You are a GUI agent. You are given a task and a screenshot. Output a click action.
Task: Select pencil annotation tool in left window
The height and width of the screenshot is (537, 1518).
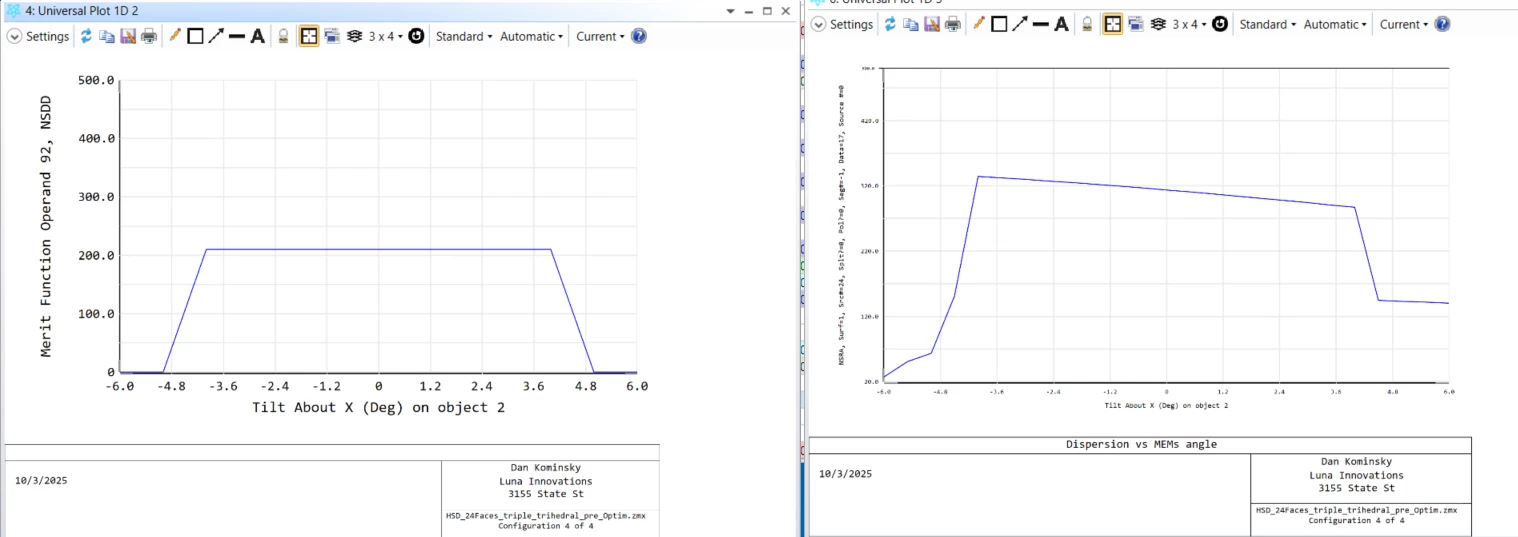pos(175,36)
